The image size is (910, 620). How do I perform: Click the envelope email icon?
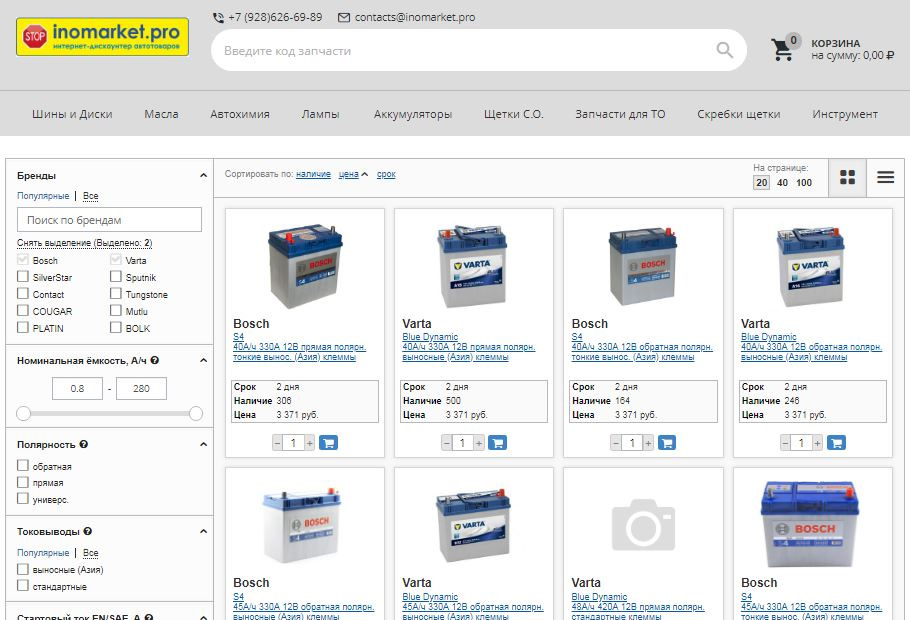[x=344, y=17]
